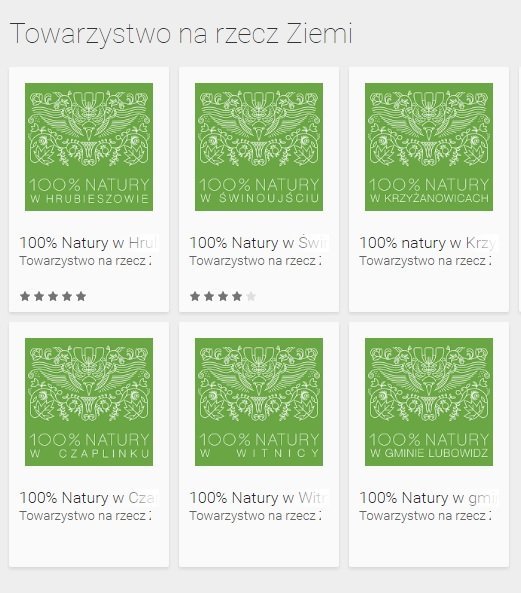Click the '100% Natury w Hru...' title
This screenshot has height=593, width=521.
(88, 242)
